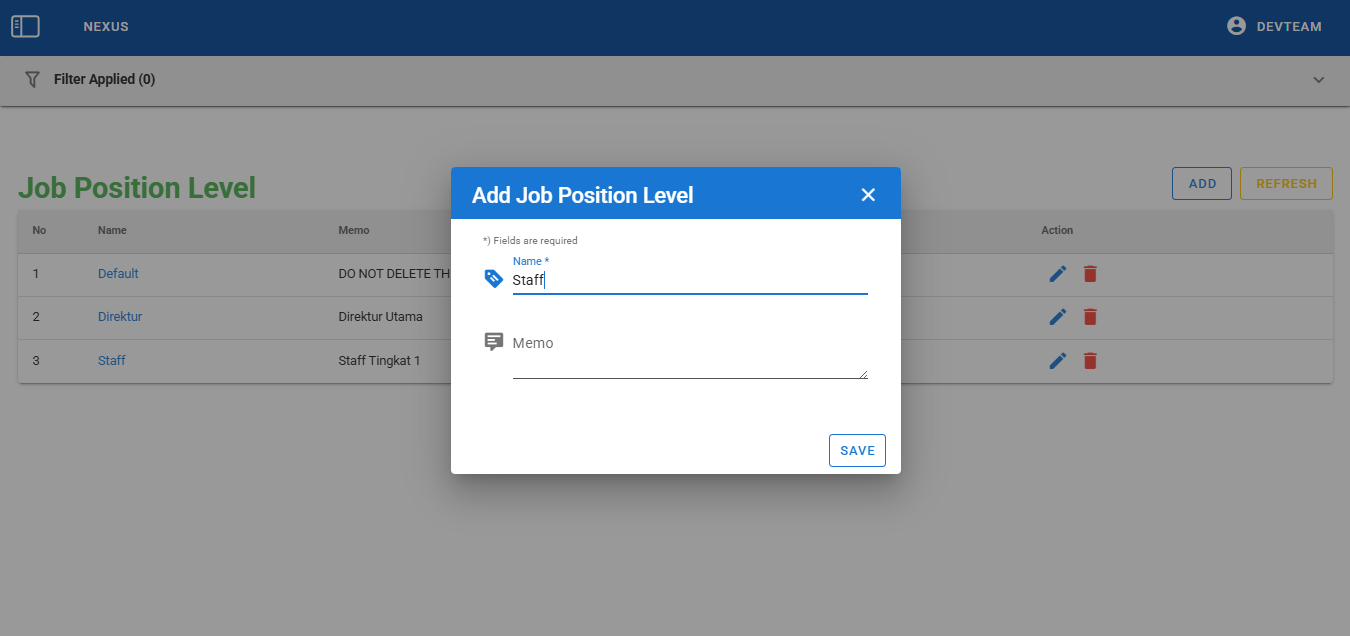Expand the Filter Applied panel chevron
Screen dimensions: 1350x636
point(1318,80)
